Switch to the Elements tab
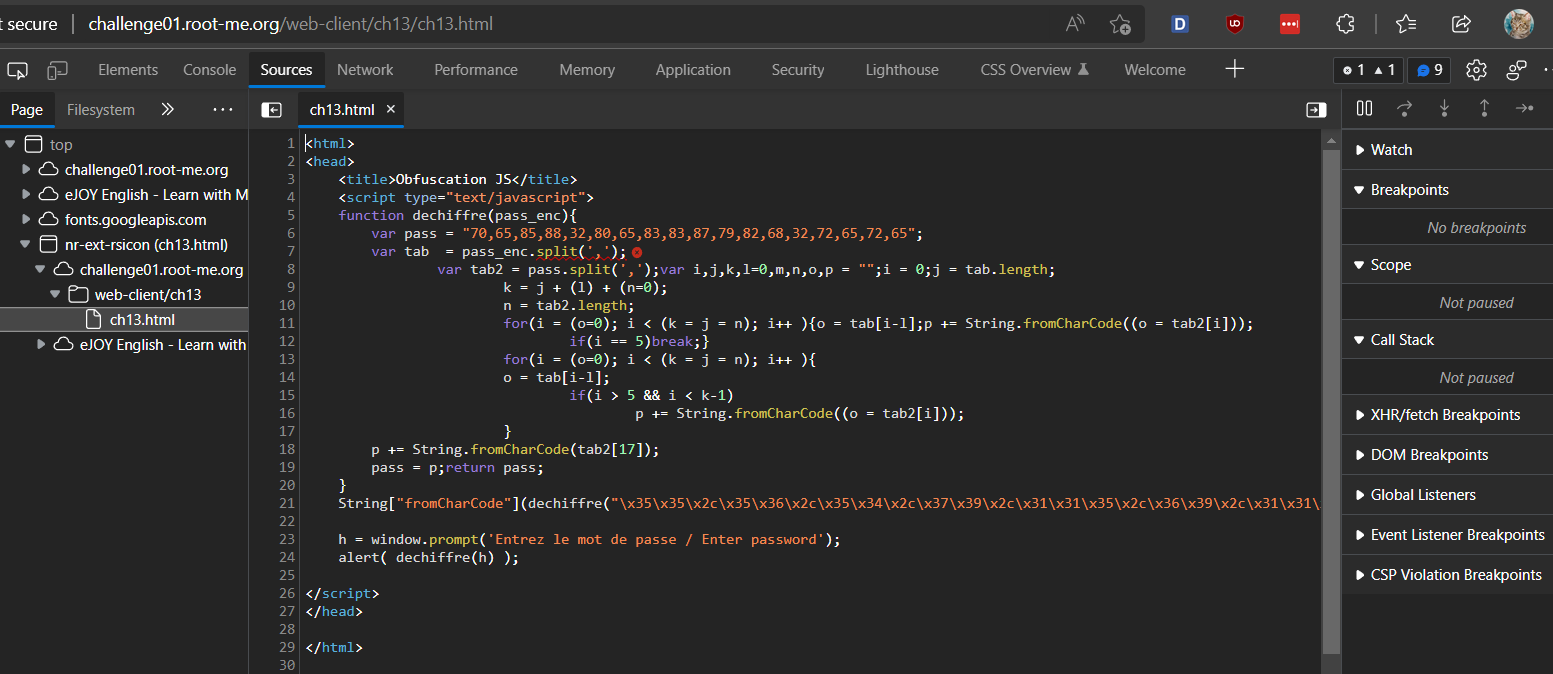Image resolution: width=1553 pixels, height=674 pixels. pyautogui.click(x=128, y=70)
